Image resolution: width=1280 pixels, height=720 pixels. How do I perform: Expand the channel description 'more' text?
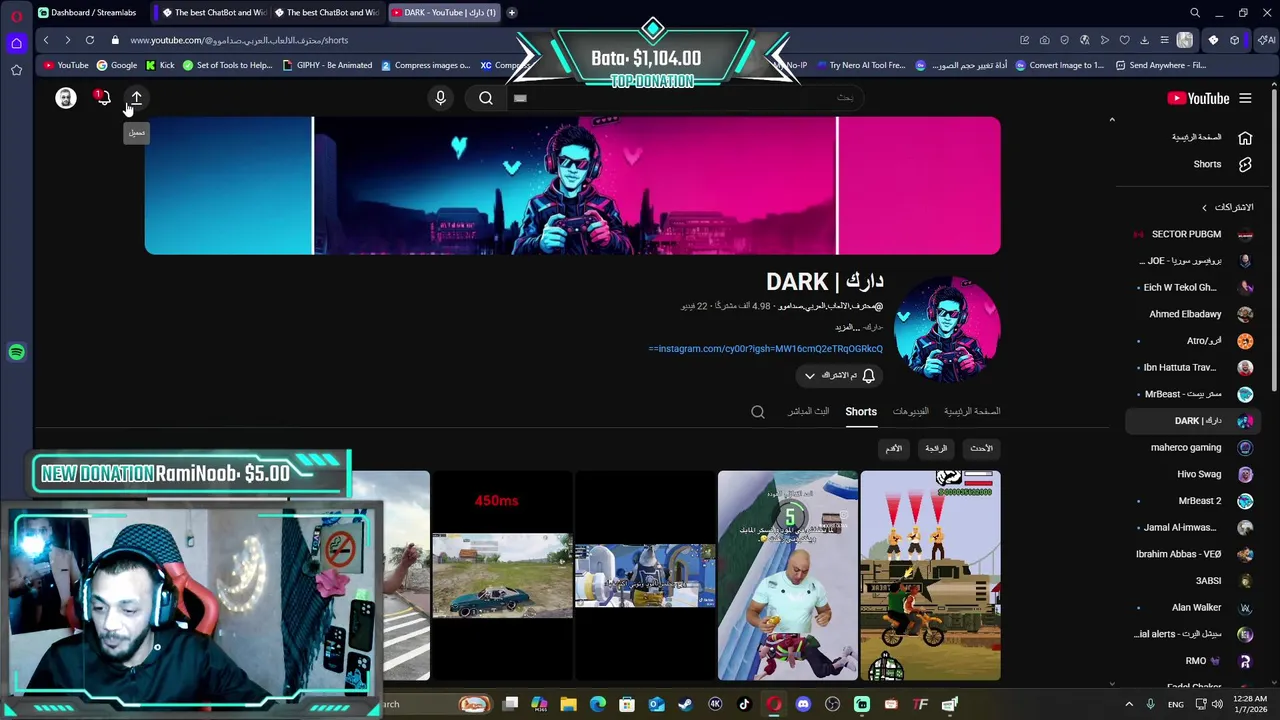tap(848, 327)
